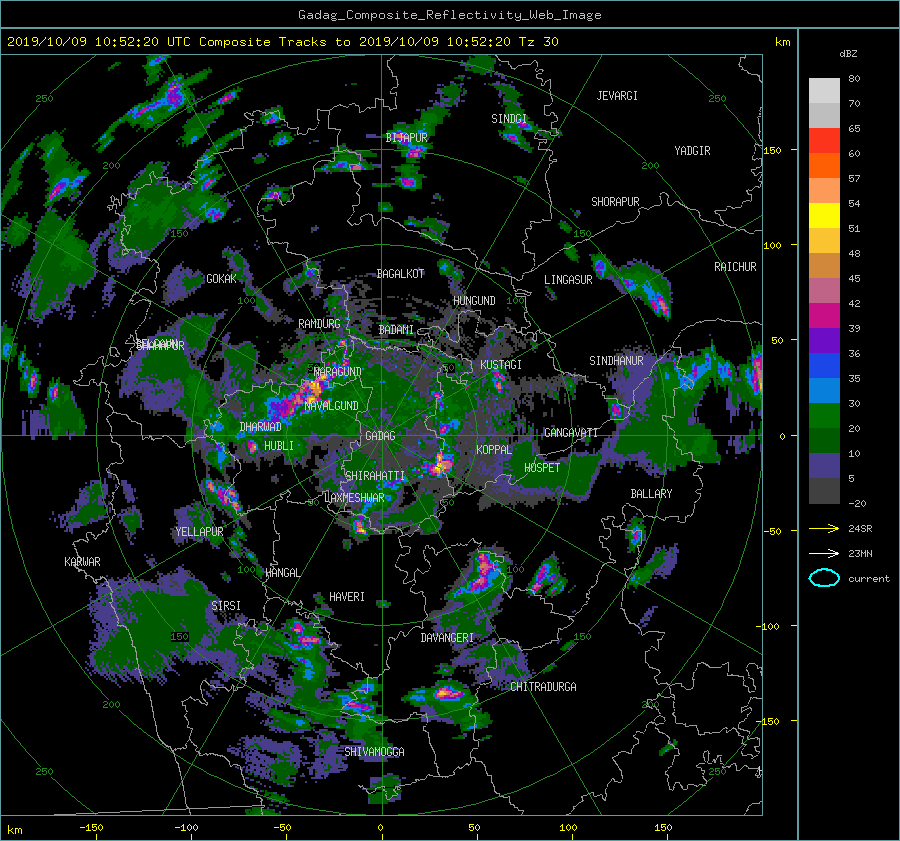Click the BADAMI city label
Screen dimensions: 900x841
pyautogui.click(x=396, y=330)
